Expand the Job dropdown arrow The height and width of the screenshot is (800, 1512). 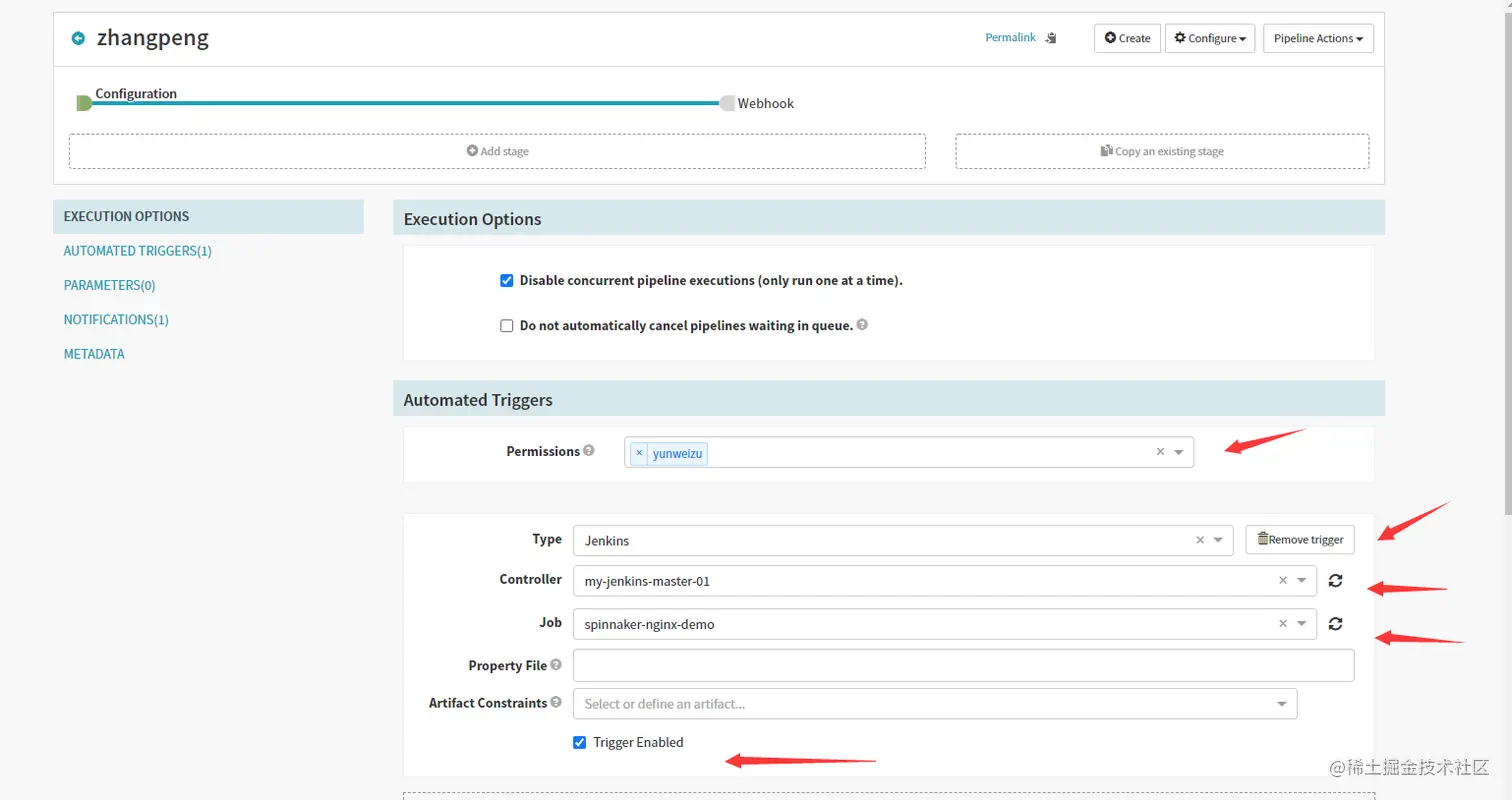click(1301, 624)
